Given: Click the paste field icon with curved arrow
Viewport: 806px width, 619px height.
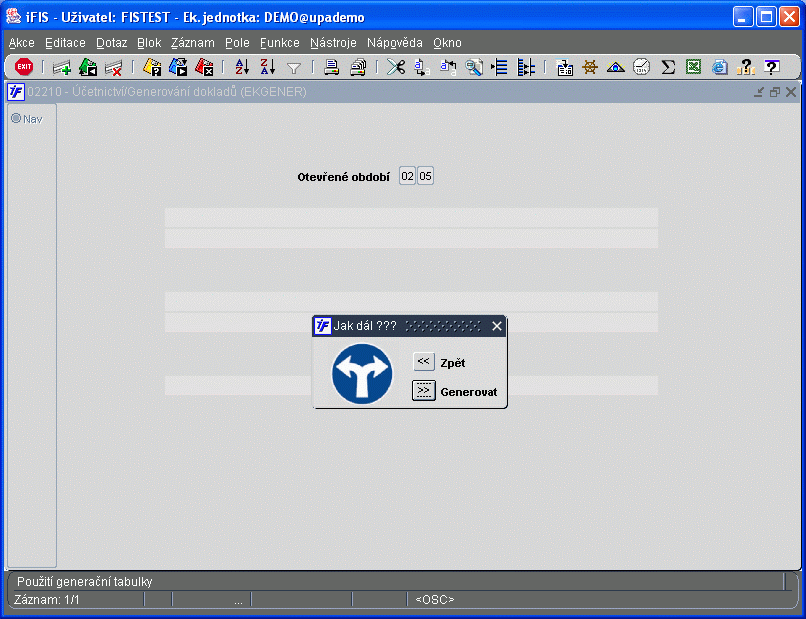Looking at the screenshot, I should (448, 67).
